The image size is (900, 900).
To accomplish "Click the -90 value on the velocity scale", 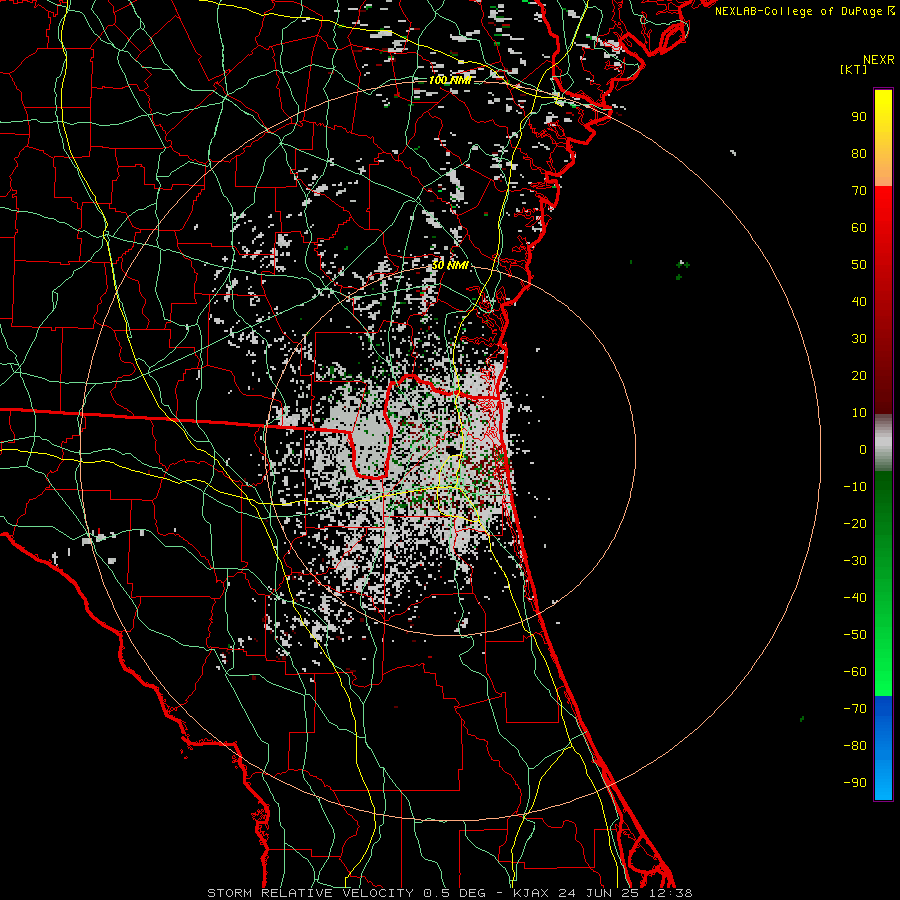I will click(855, 783).
